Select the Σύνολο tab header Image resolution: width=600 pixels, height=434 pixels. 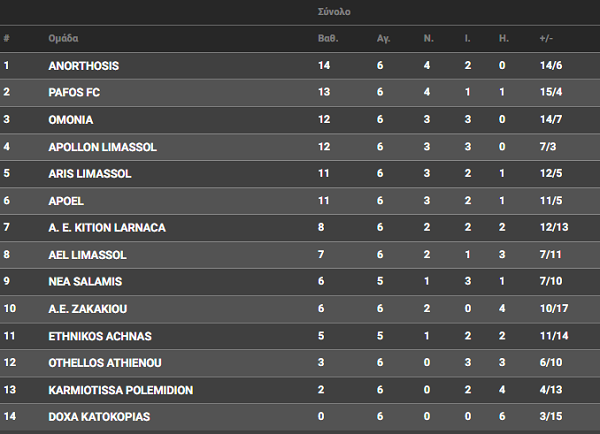334,12
